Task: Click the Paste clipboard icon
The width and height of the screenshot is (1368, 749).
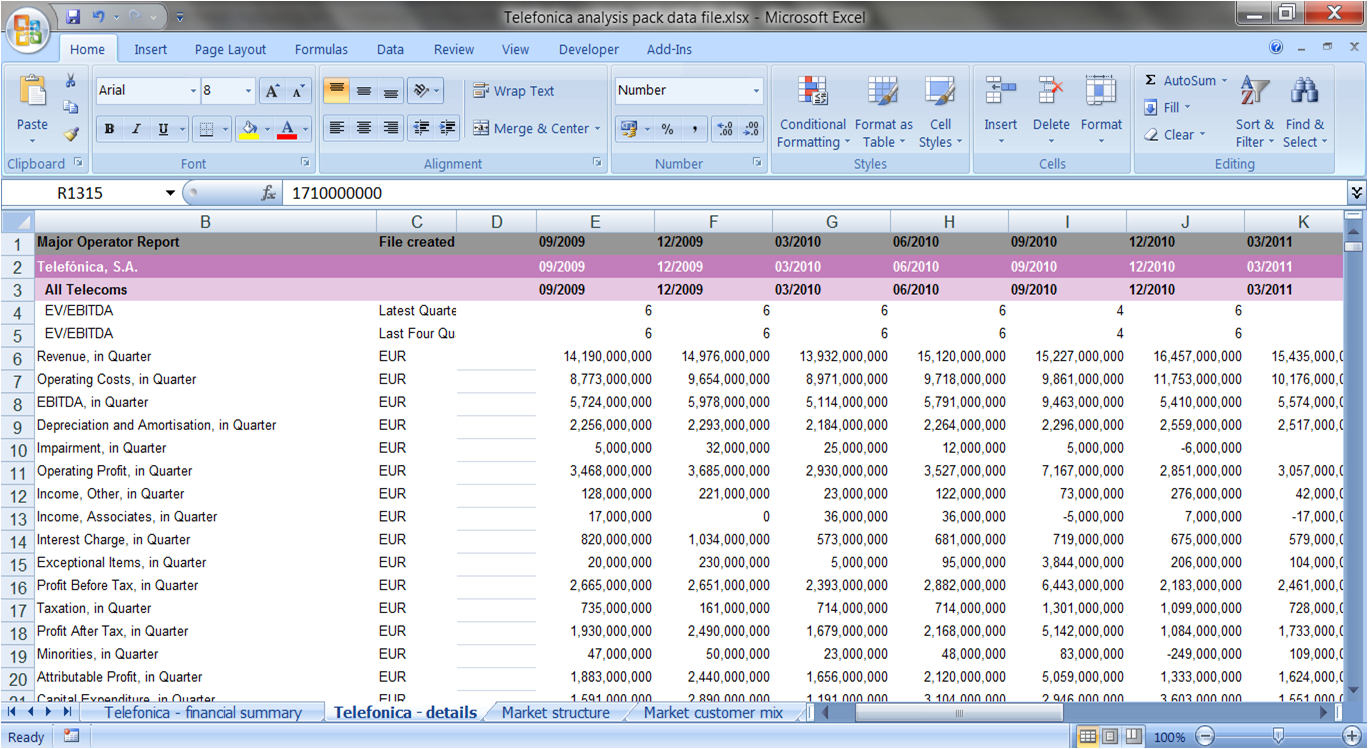Action: [x=32, y=91]
